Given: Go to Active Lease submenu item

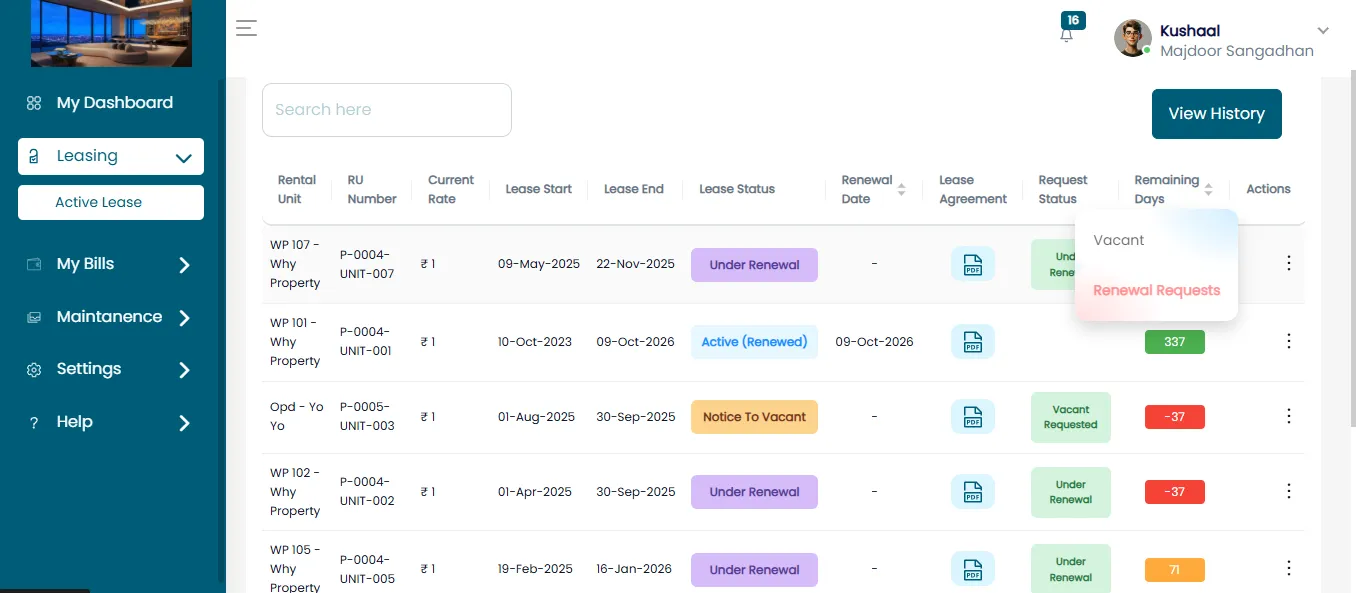Looking at the screenshot, I should (x=111, y=202).
